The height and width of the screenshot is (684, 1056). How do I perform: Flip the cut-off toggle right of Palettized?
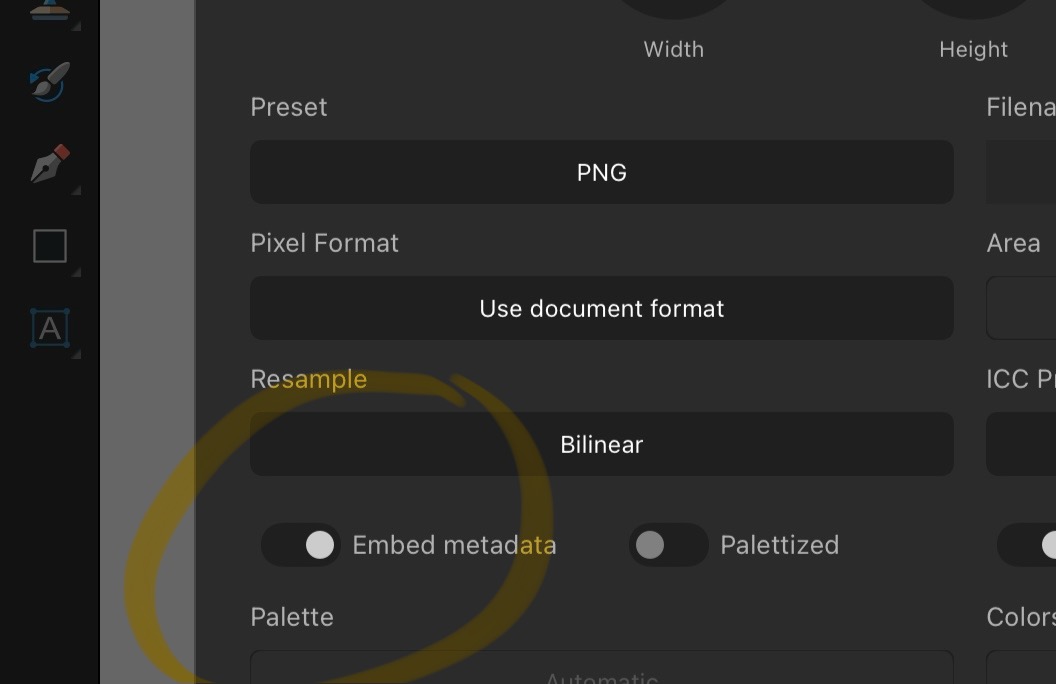click(1026, 545)
